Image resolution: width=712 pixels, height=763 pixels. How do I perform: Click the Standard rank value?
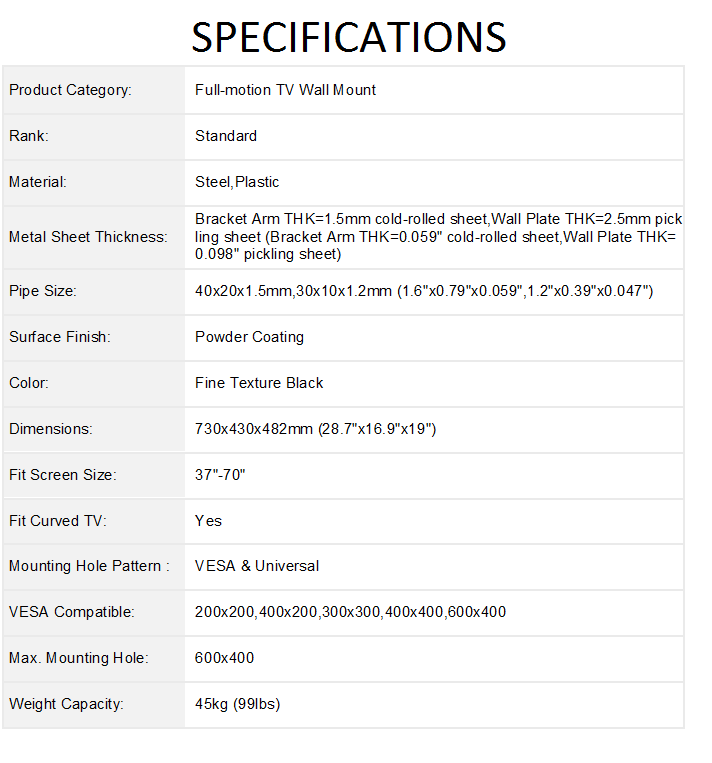tap(226, 136)
